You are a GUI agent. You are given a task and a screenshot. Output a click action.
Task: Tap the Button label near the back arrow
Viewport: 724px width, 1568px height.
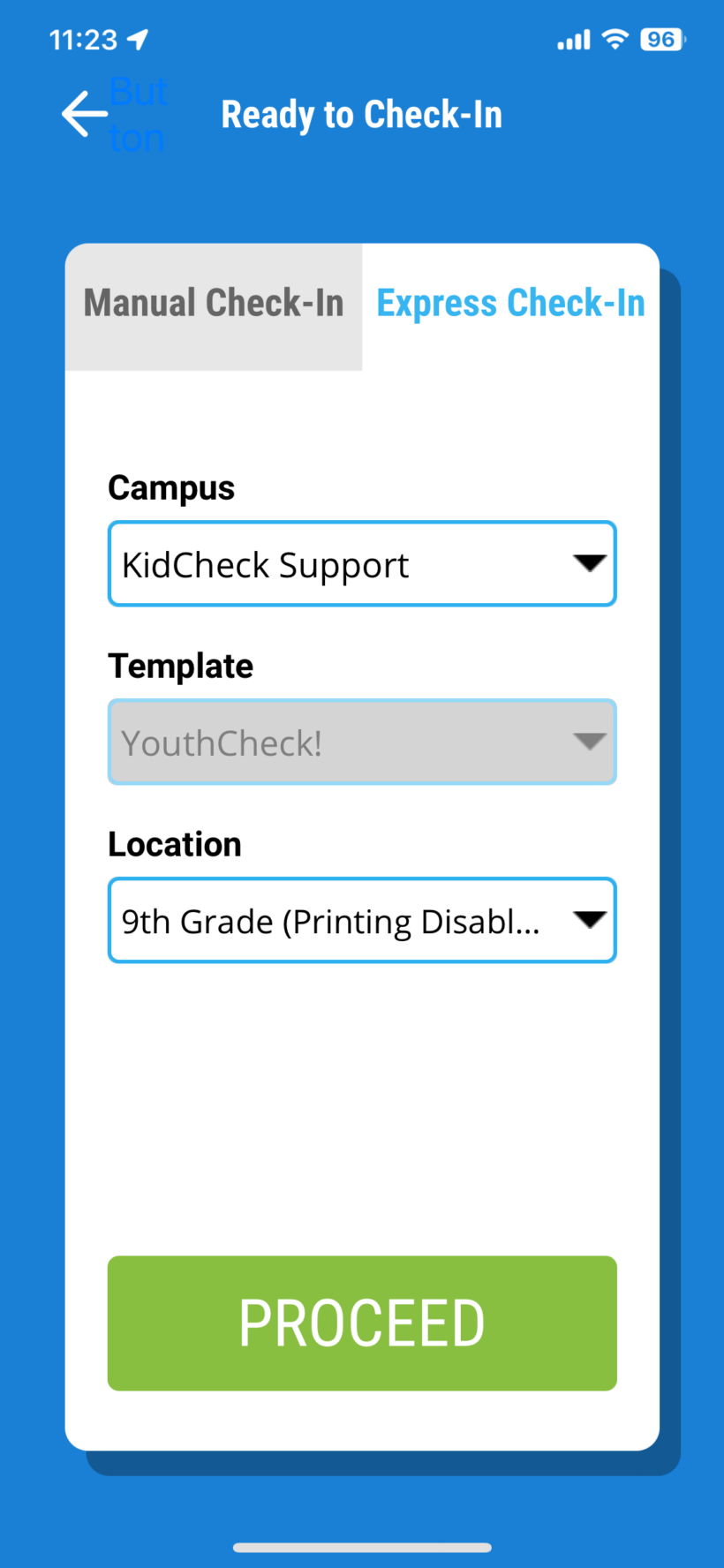click(x=138, y=113)
